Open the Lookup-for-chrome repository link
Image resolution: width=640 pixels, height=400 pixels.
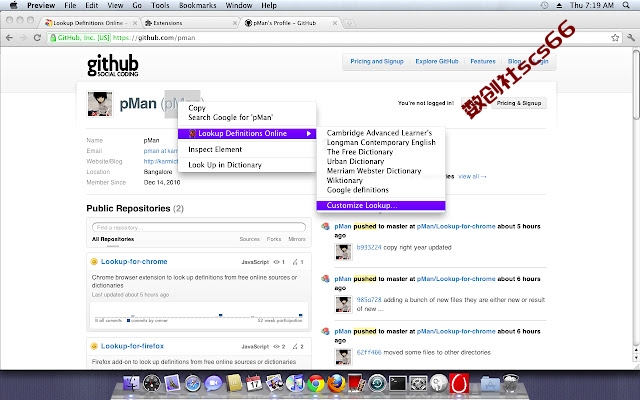(134, 262)
